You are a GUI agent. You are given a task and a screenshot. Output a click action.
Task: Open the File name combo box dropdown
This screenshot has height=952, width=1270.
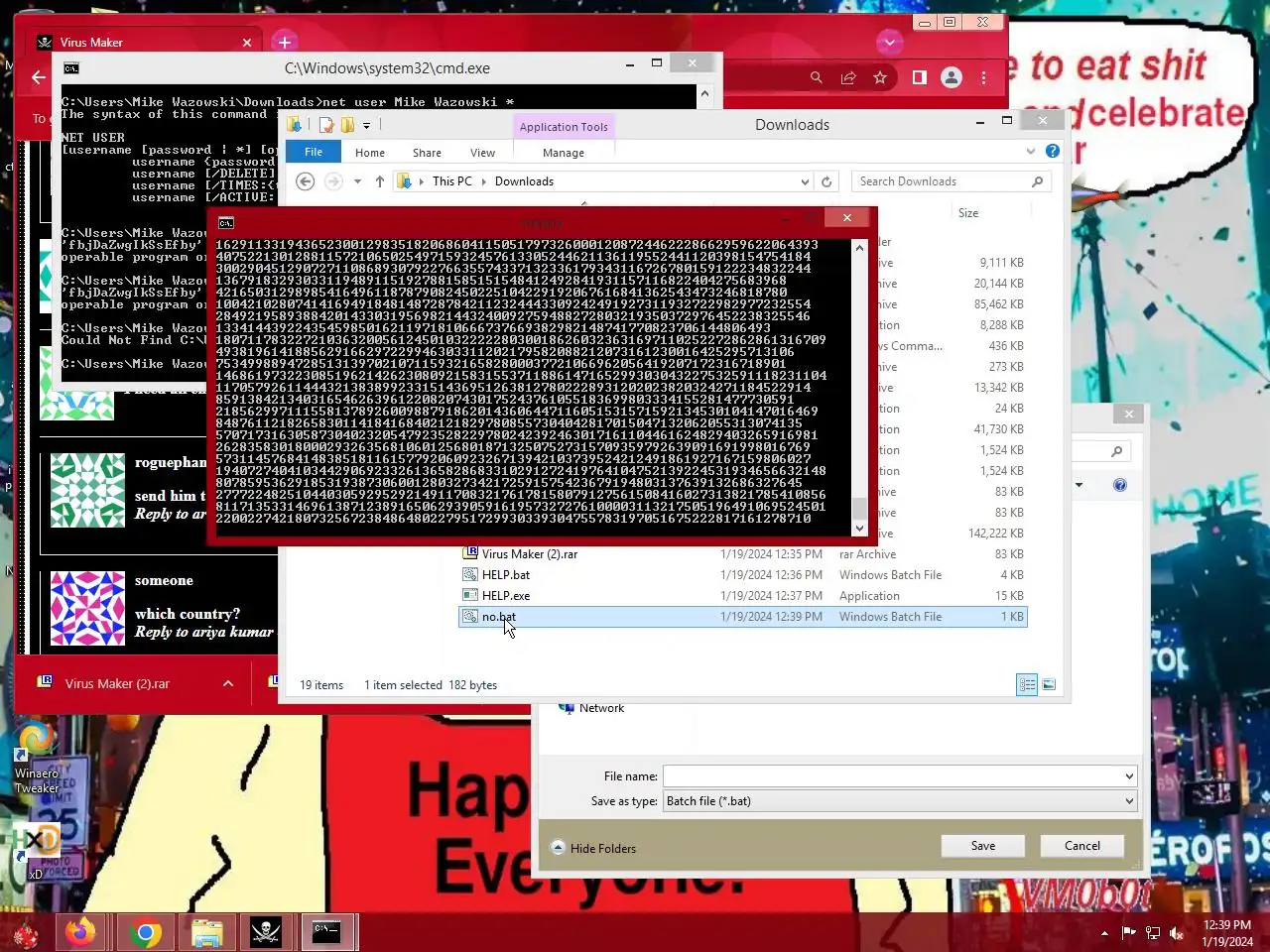tap(1129, 776)
